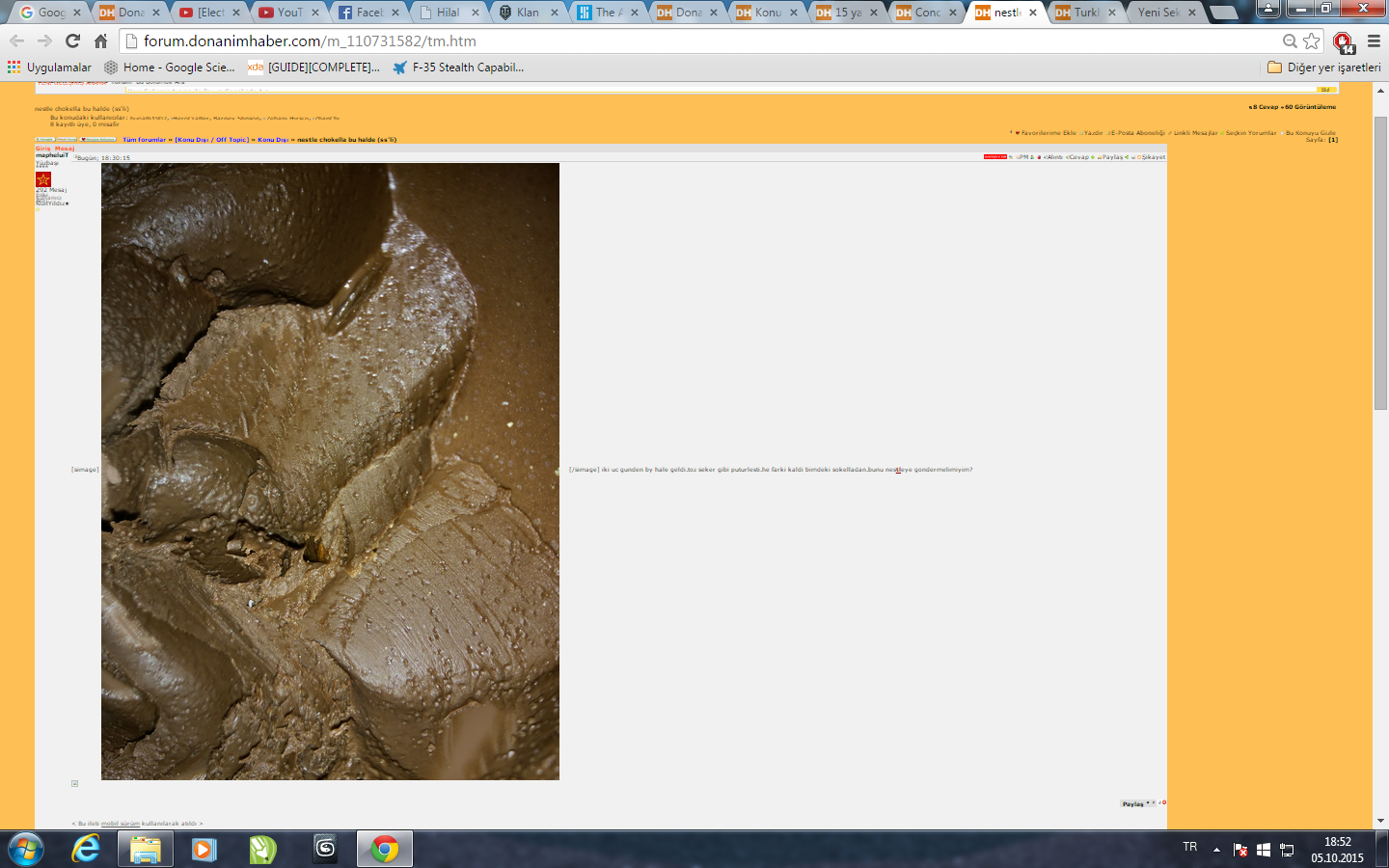Open the Diğer yer işaretleri bookmarks folder
The width and height of the screenshot is (1389, 868).
pyautogui.click(x=1323, y=68)
